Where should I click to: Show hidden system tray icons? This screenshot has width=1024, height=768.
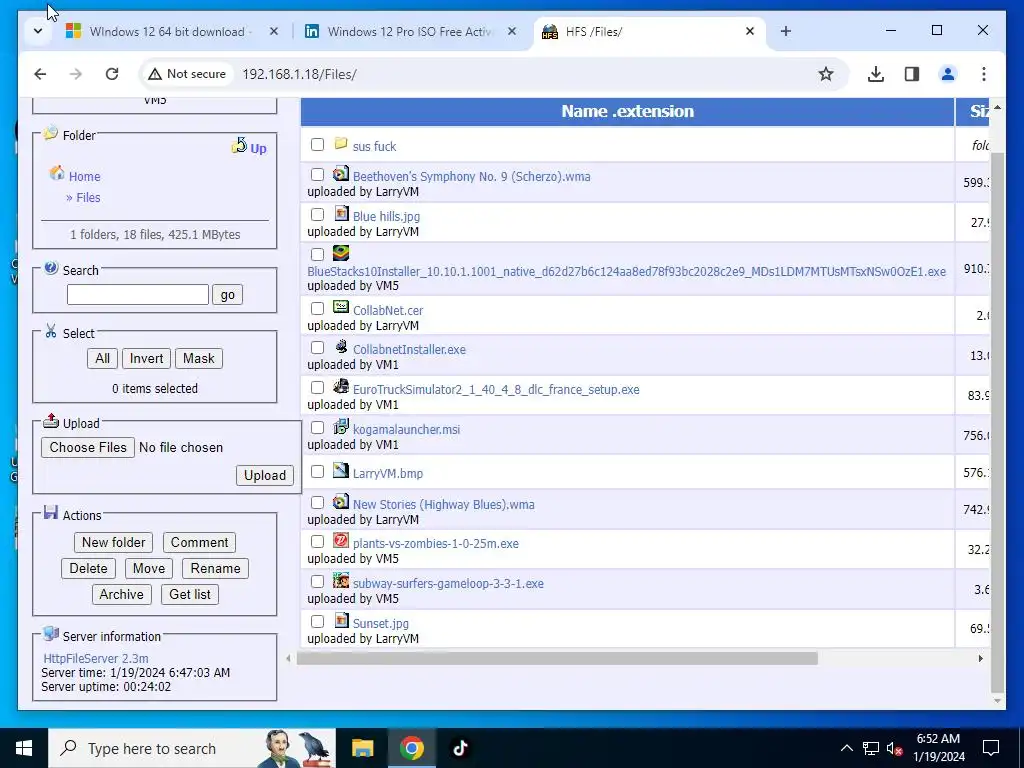tap(846, 748)
